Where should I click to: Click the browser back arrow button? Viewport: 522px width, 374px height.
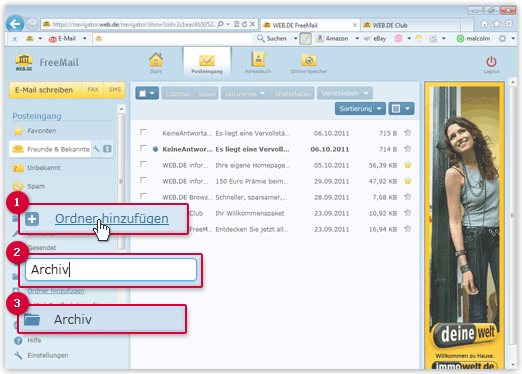click(15, 24)
